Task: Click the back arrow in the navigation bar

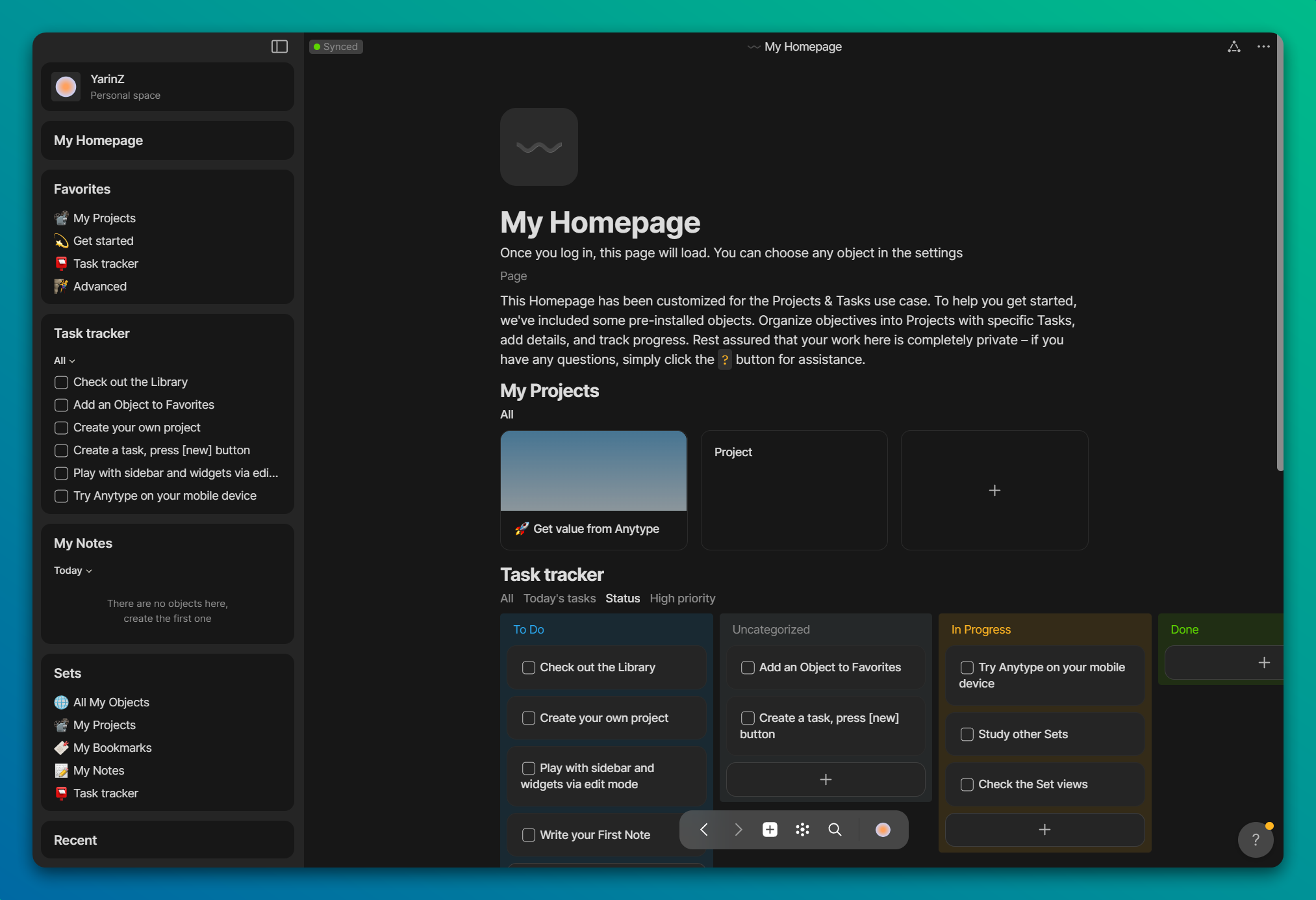Action: click(704, 830)
